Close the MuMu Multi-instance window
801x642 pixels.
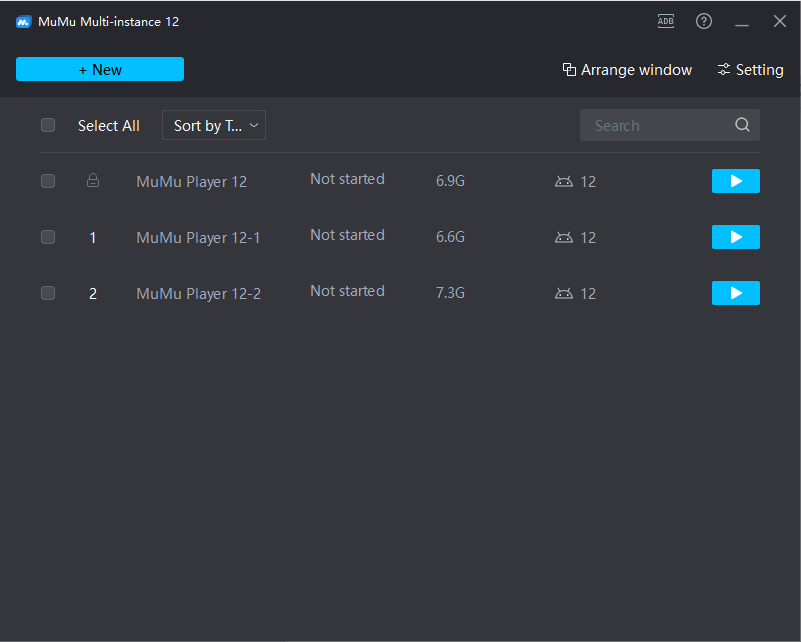(780, 21)
